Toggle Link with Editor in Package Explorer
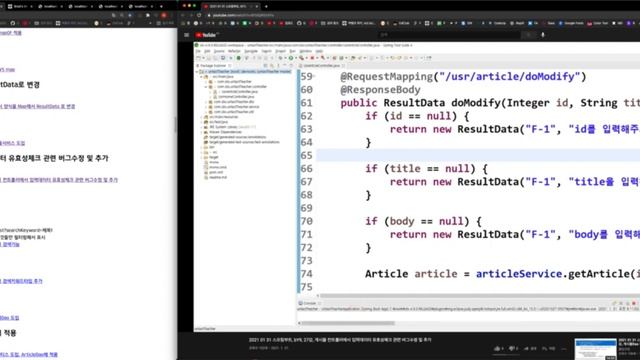Image resolution: width=640 pixels, height=360 pixels. click(x=271, y=65)
